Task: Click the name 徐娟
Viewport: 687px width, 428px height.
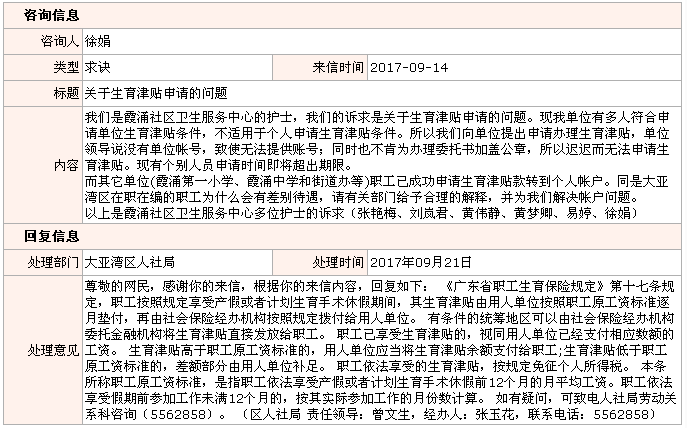Action: [x=98, y=42]
